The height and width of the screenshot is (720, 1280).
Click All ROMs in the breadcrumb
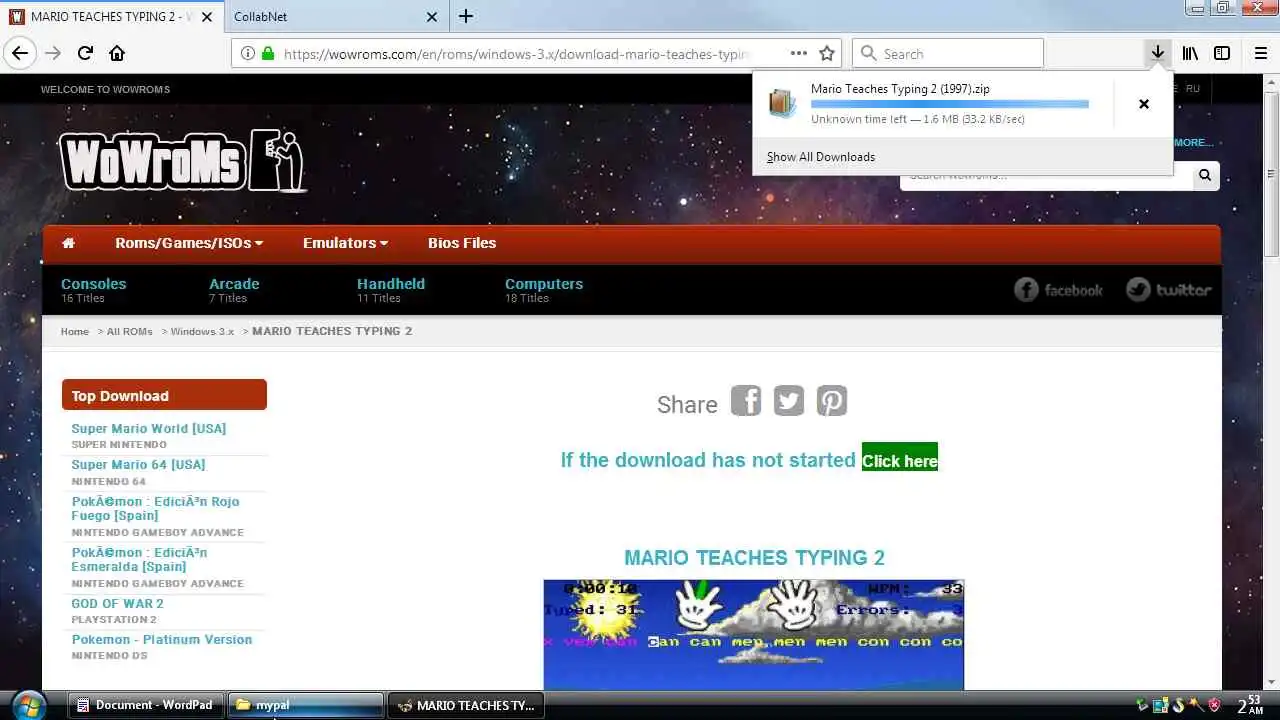(x=130, y=332)
